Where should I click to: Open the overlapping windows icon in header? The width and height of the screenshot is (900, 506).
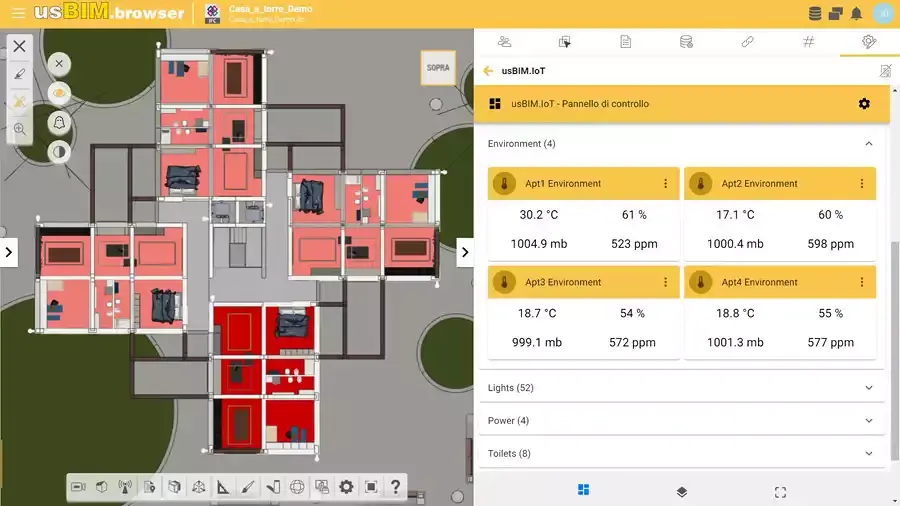pos(835,13)
